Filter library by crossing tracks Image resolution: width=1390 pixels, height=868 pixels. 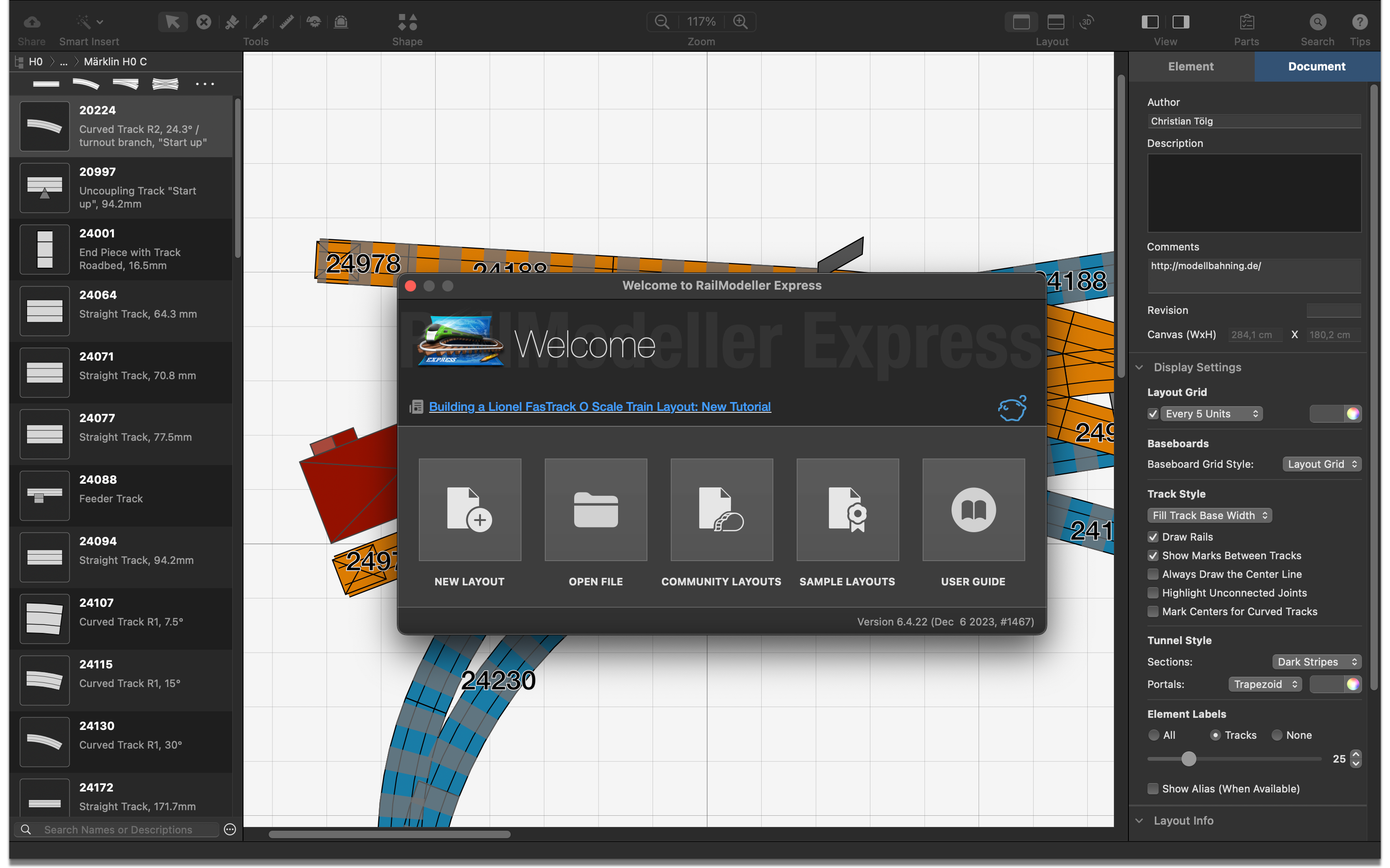pyautogui.click(x=165, y=84)
